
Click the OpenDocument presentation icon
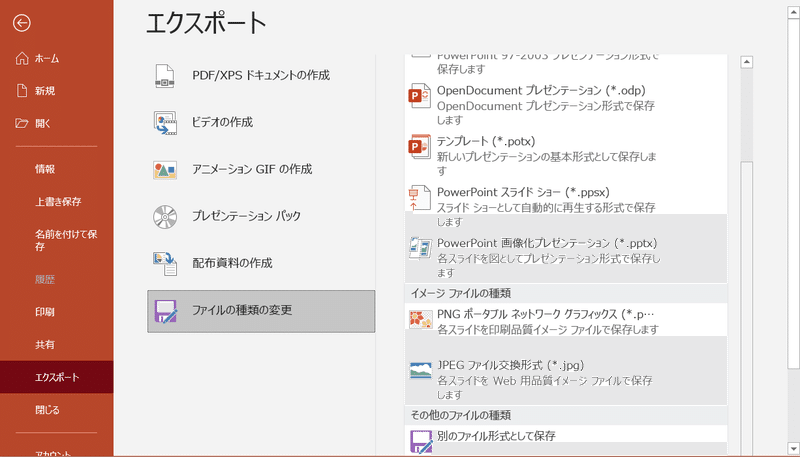click(420, 95)
